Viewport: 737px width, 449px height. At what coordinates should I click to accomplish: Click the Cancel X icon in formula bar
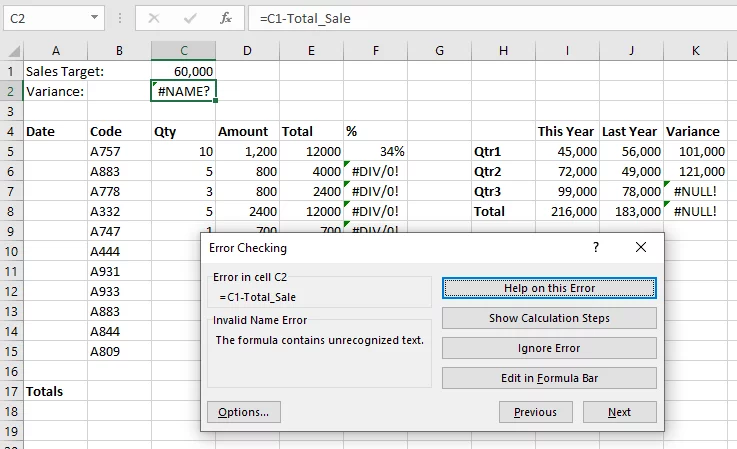[x=154, y=18]
